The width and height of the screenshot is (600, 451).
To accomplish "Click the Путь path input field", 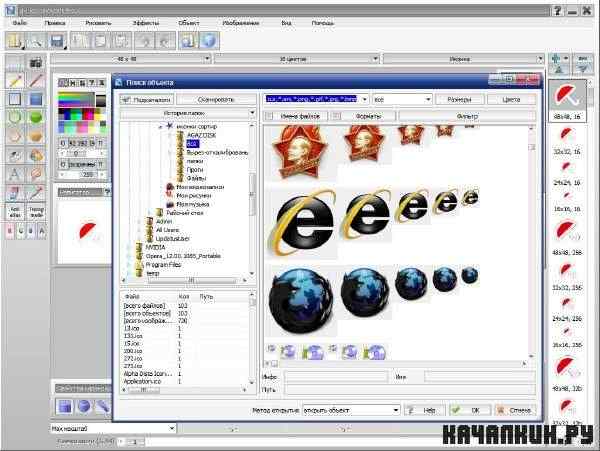I will pyautogui.click(x=410, y=390).
